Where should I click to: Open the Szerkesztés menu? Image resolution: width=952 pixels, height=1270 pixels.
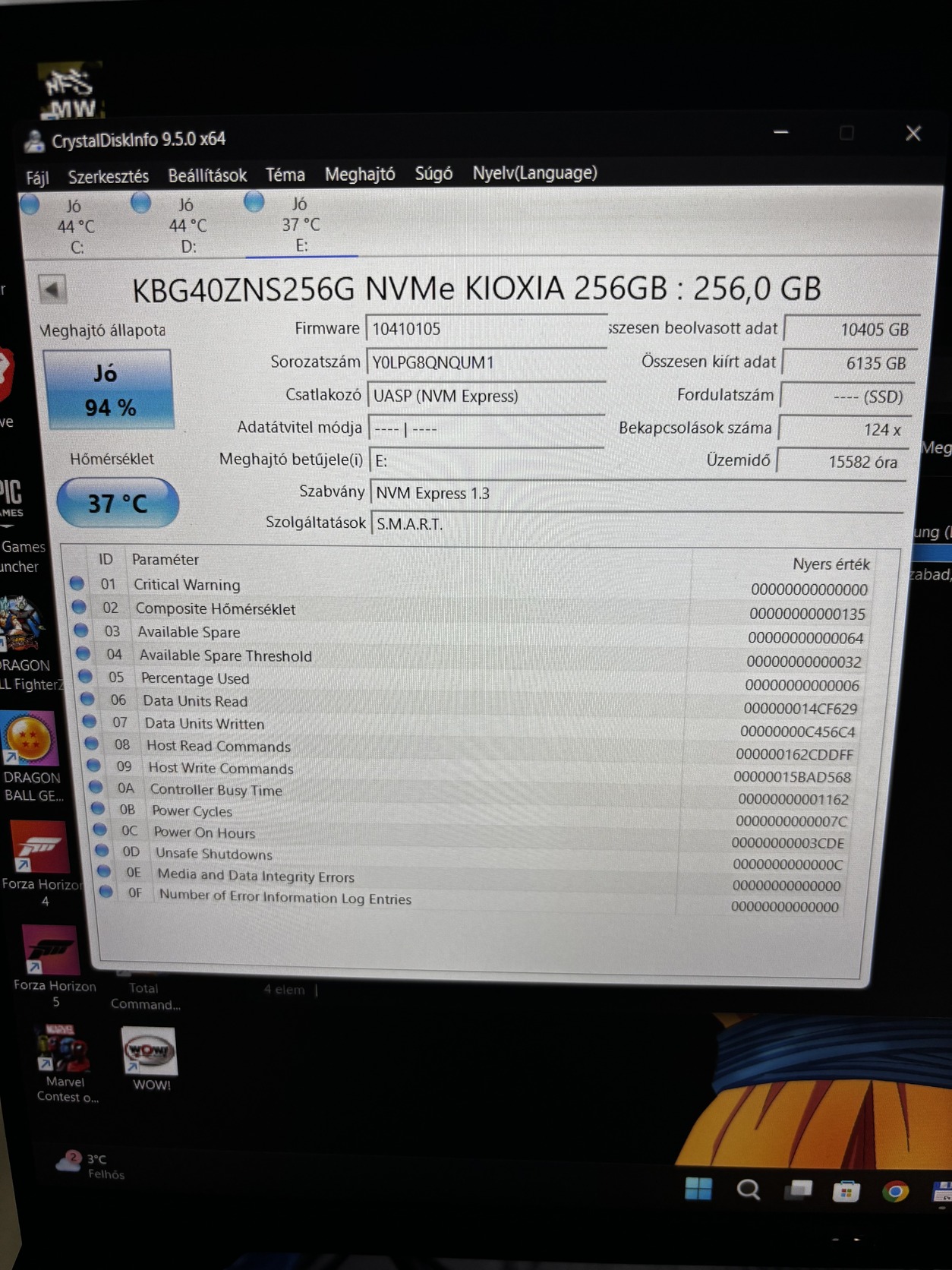click(109, 177)
